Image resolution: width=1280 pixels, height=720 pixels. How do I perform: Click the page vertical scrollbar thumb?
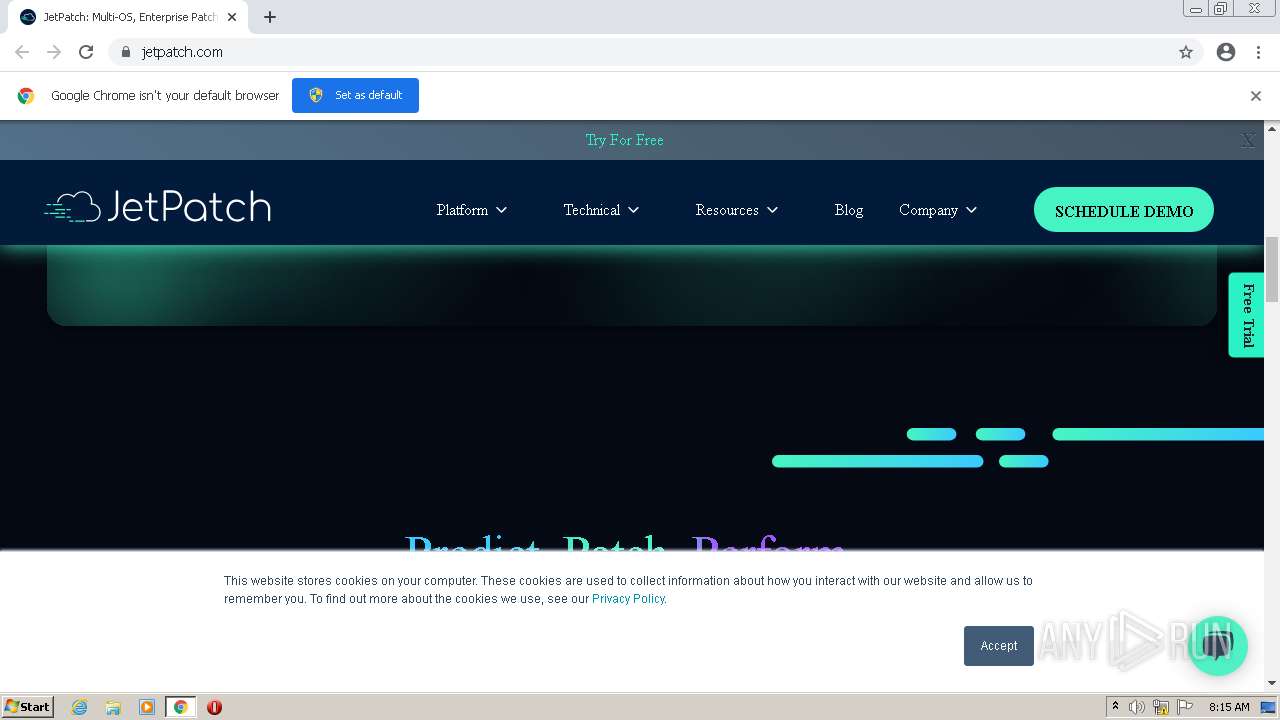click(1272, 270)
